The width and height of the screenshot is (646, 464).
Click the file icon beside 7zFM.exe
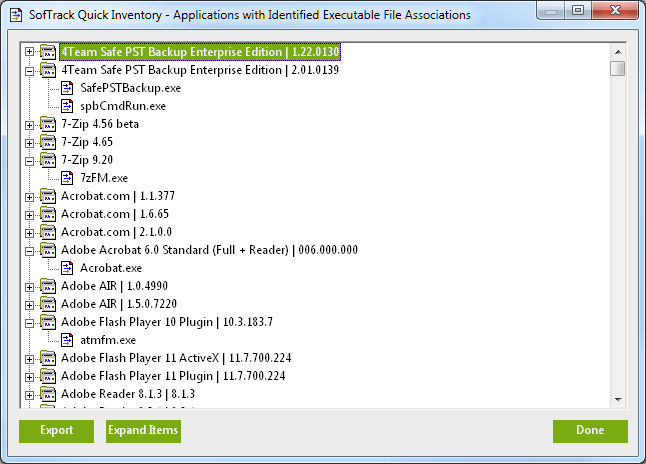pyautogui.click(x=67, y=178)
